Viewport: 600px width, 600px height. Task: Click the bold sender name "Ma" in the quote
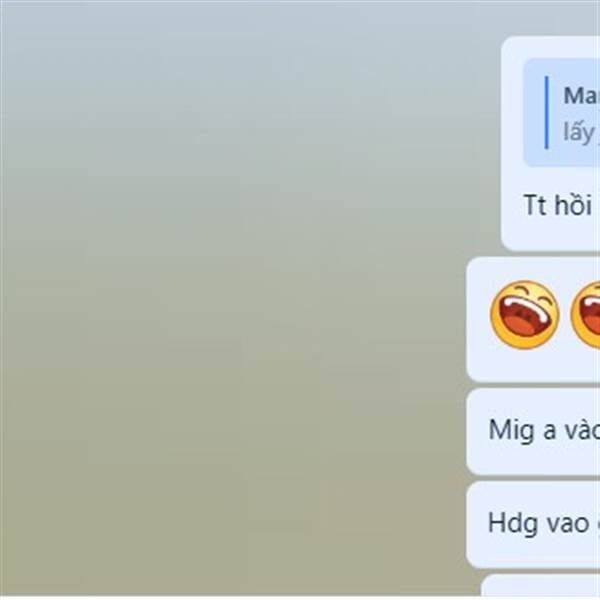tap(582, 95)
